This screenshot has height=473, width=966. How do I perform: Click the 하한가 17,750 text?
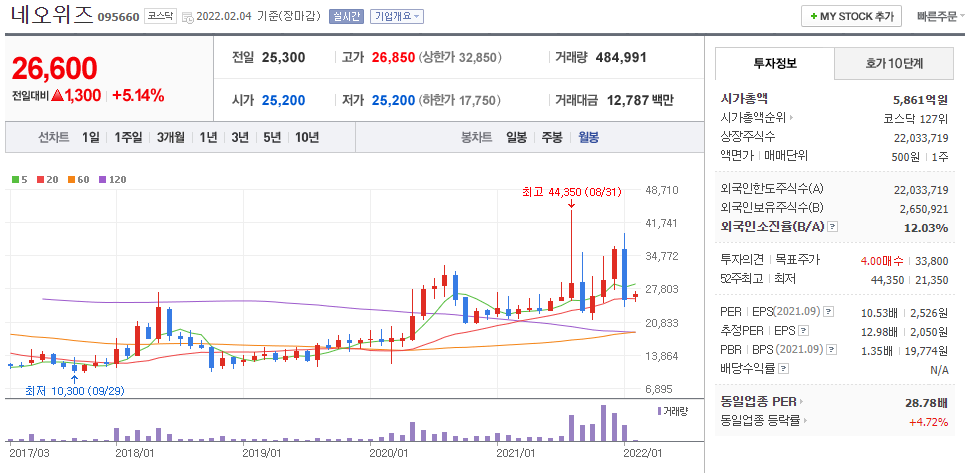460,100
